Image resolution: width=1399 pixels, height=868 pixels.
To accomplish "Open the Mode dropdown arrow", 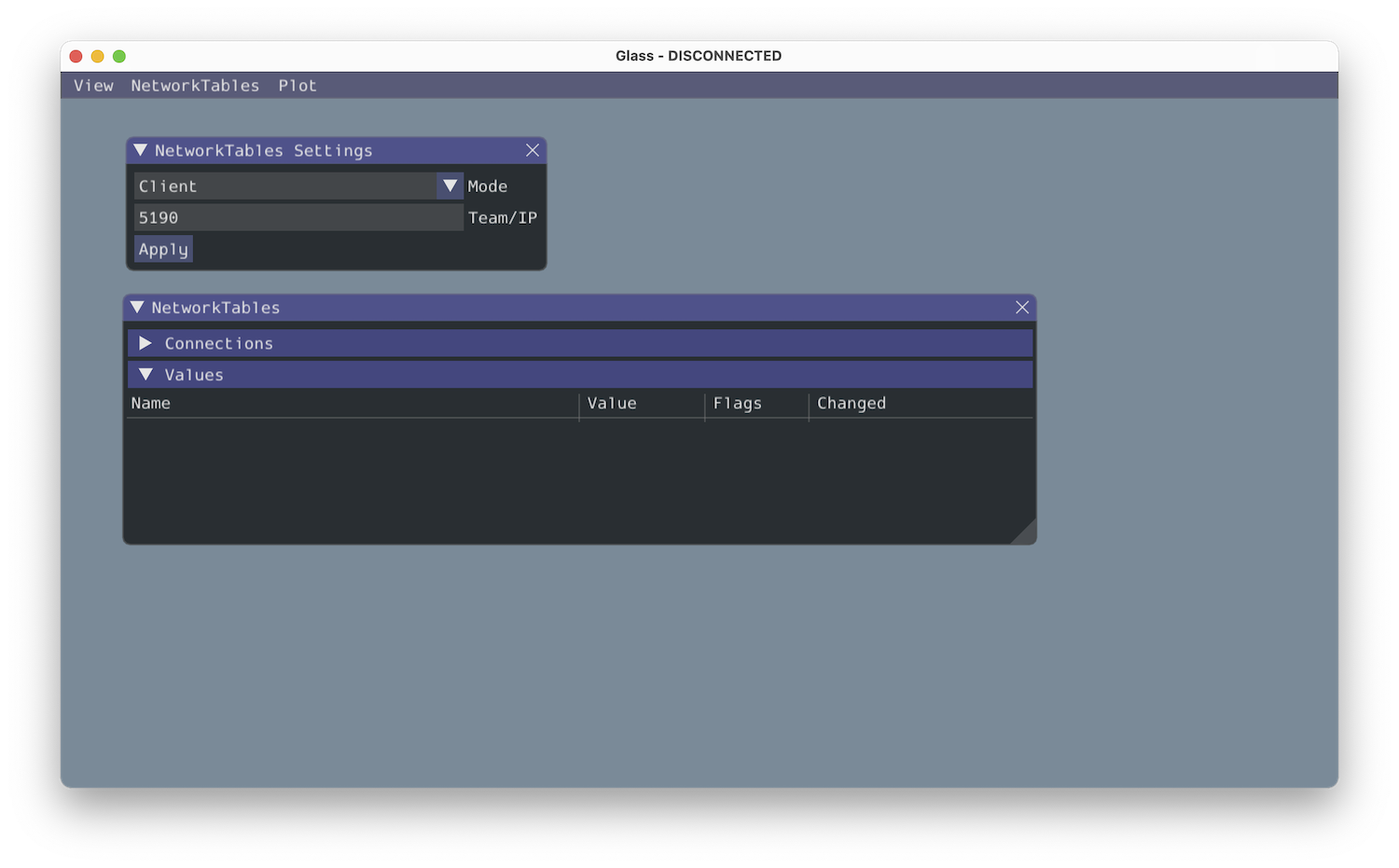I will [450, 186].
